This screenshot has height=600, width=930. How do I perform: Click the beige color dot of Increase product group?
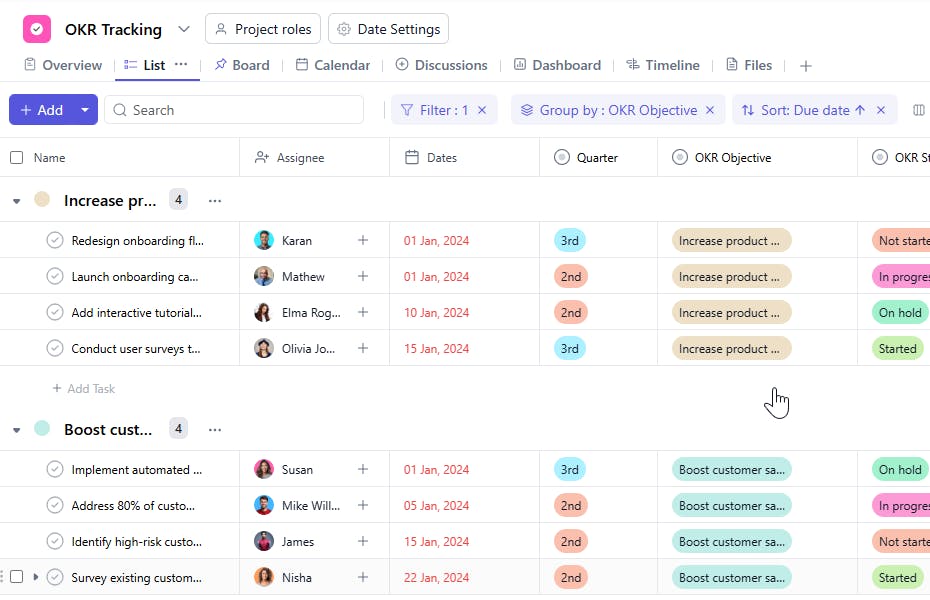42,200
